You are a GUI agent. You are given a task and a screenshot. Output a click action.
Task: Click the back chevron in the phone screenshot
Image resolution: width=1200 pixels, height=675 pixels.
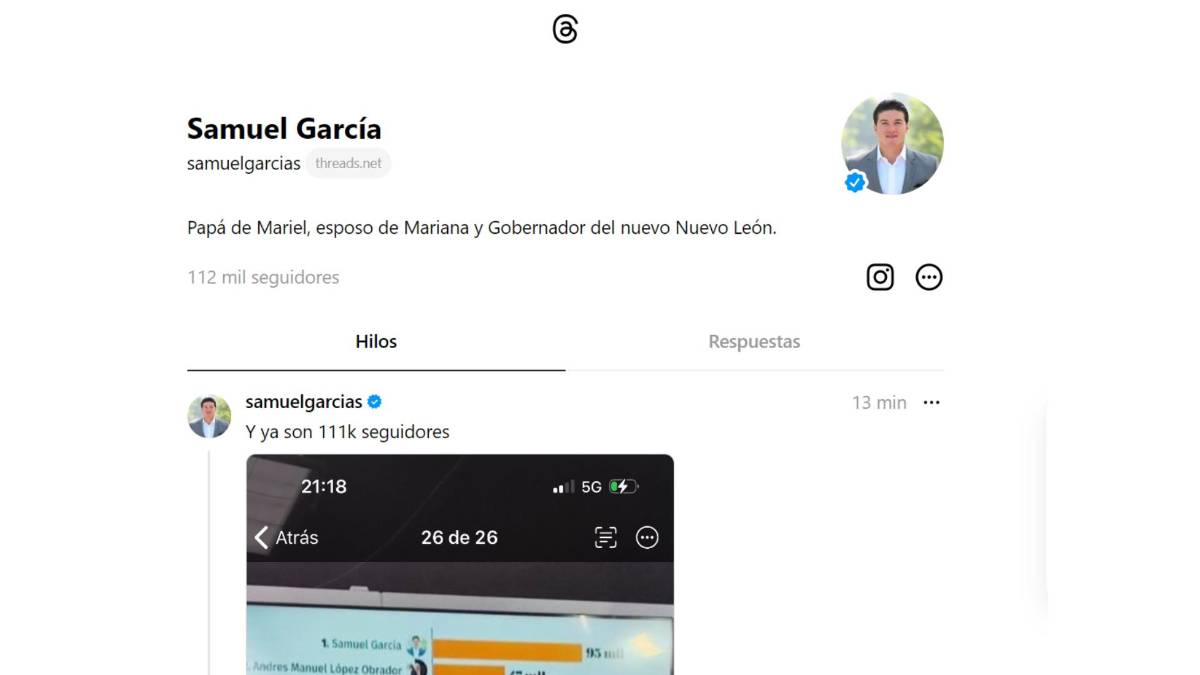(261, 537)
